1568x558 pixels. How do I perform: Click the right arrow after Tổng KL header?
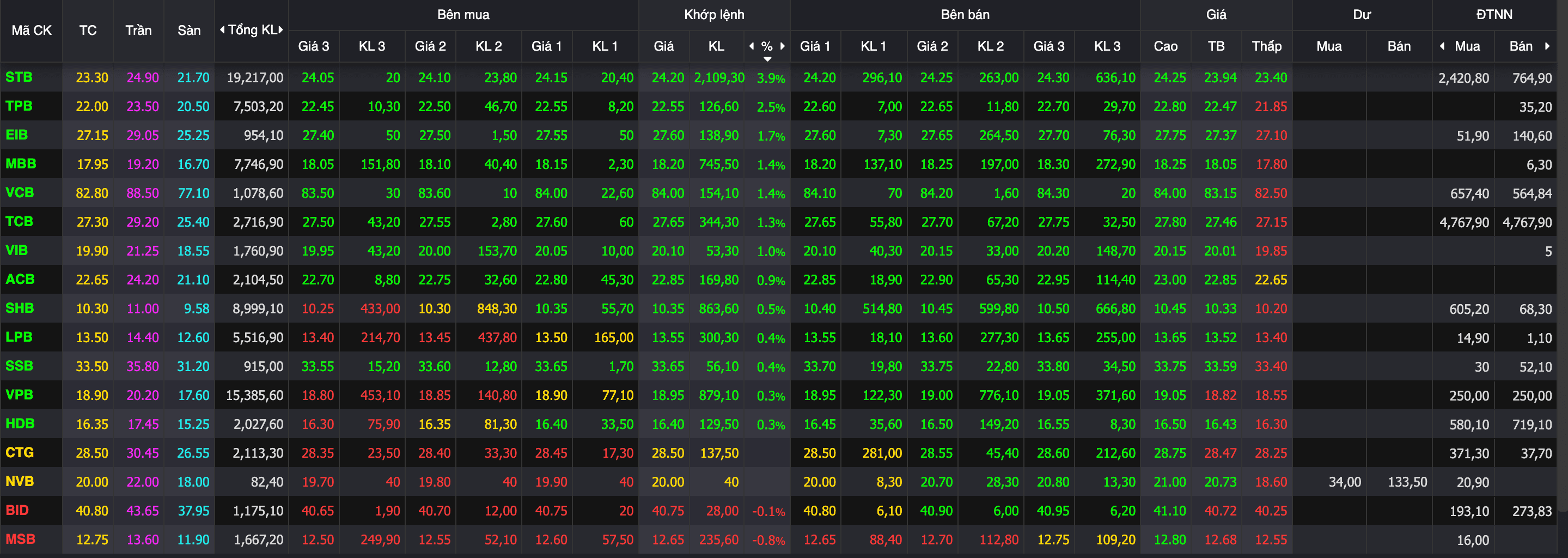[280, 30]
